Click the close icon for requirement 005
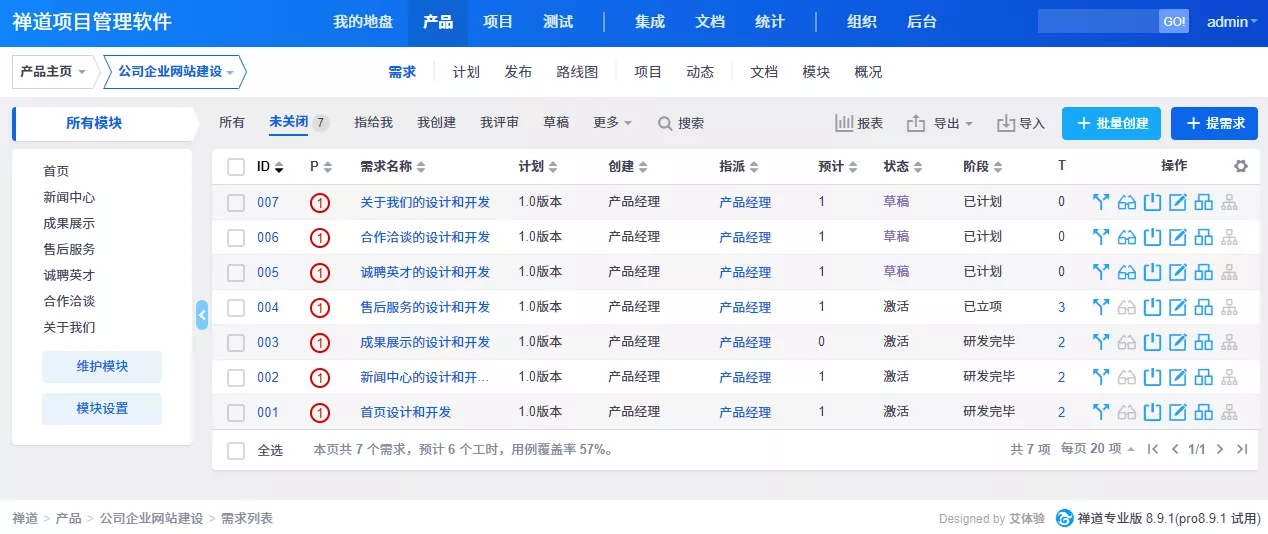This screenshot has width=1268, height=534. (x=1152, y=272)
